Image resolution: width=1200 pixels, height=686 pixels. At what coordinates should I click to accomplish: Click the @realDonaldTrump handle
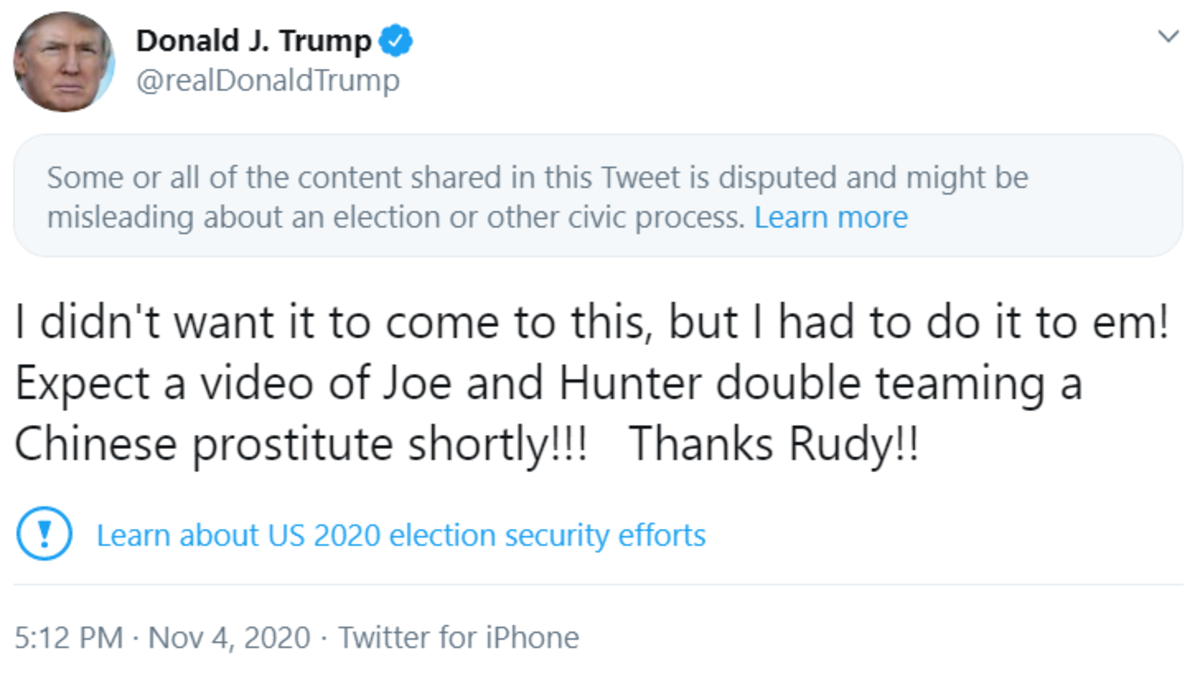(267, 80)
